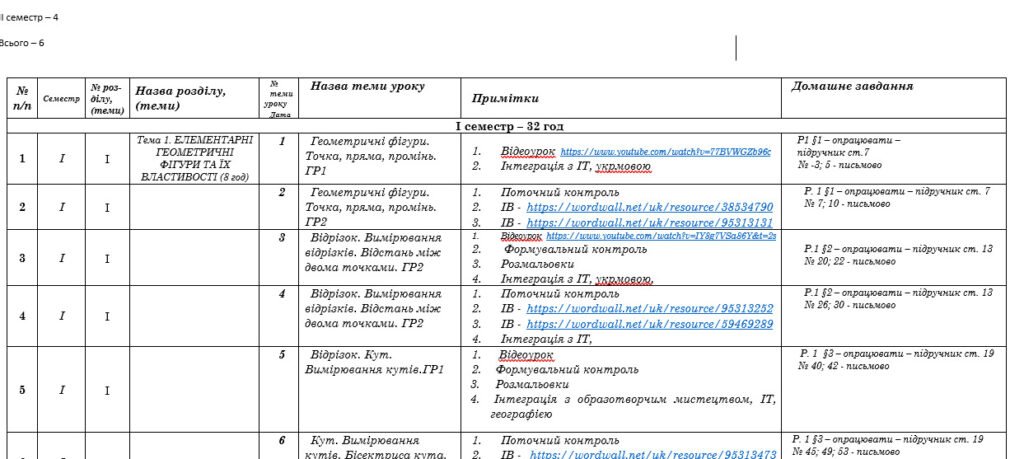Click 'ІІ семестр – 4' line above table

point(29,18)
